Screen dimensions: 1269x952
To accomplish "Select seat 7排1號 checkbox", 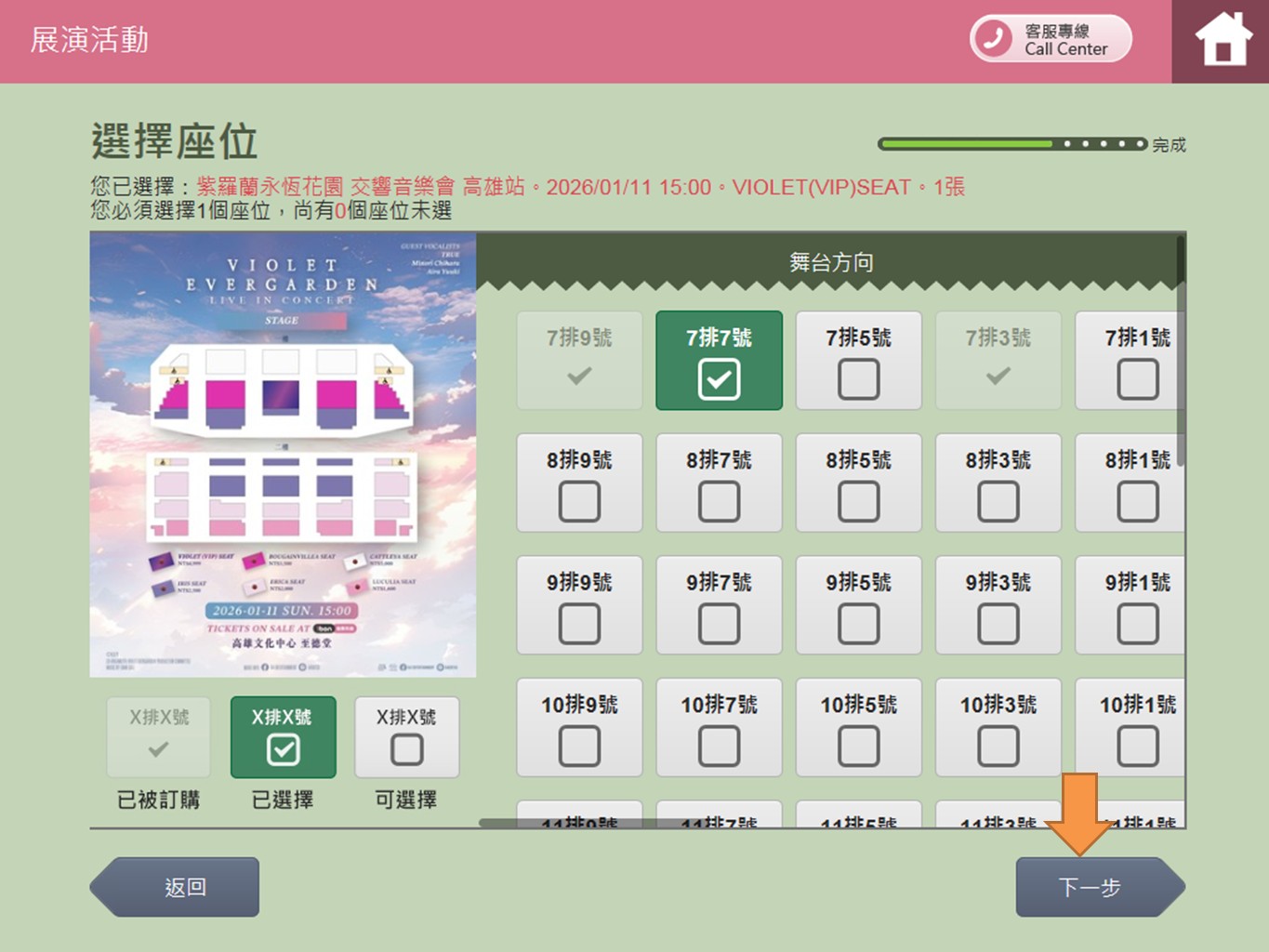I will click(x=1136, y=379).
